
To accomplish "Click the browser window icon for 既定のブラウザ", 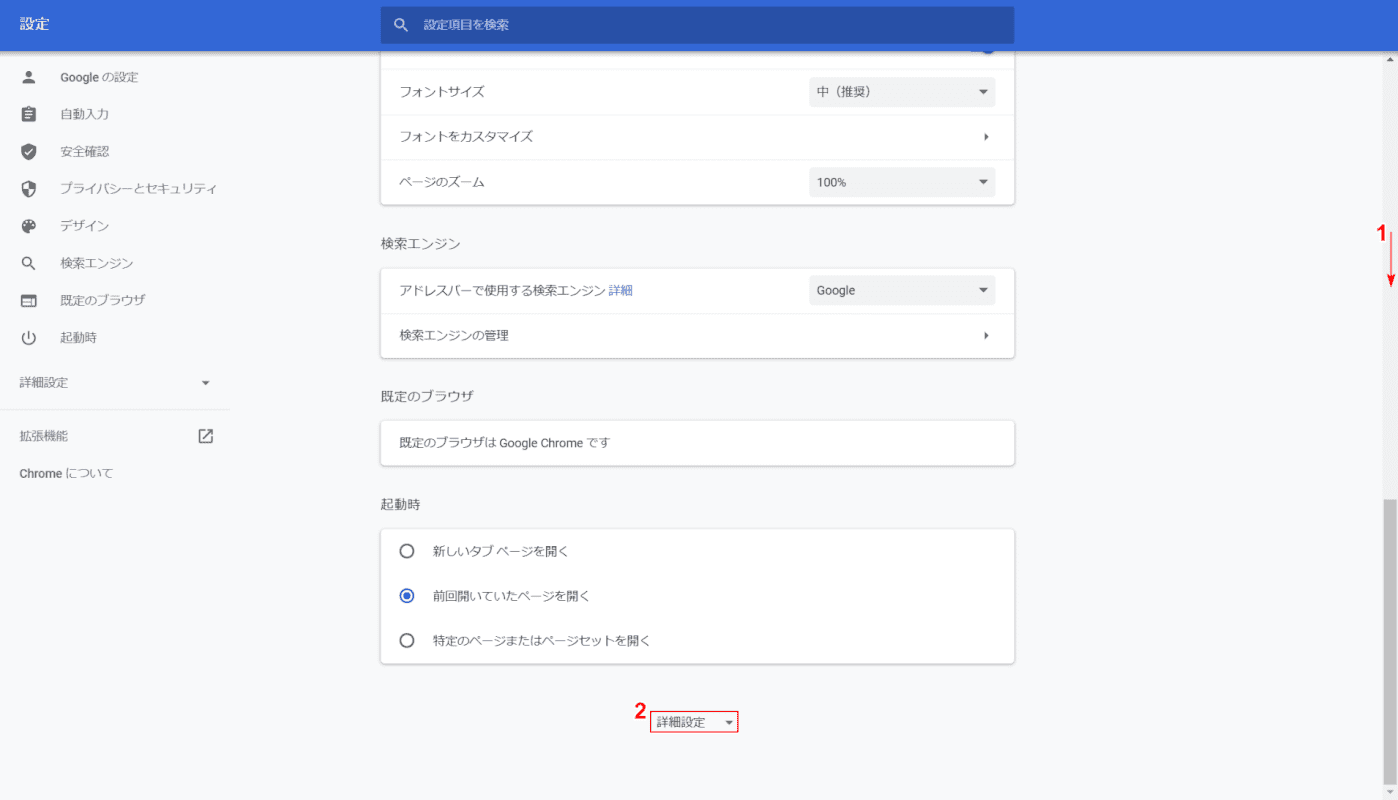I will [x=29, y=300].
